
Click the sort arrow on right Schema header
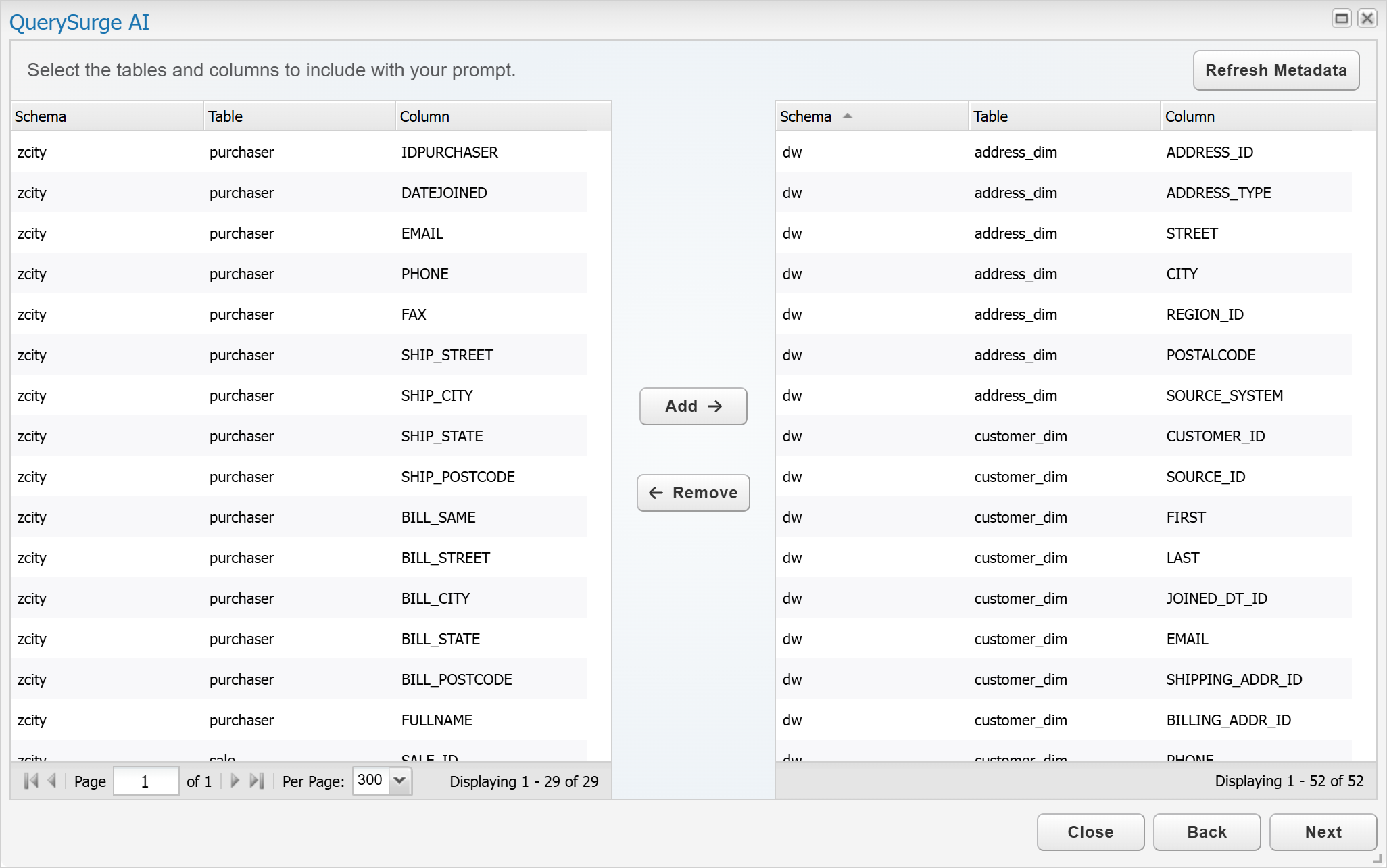point(848,116)
